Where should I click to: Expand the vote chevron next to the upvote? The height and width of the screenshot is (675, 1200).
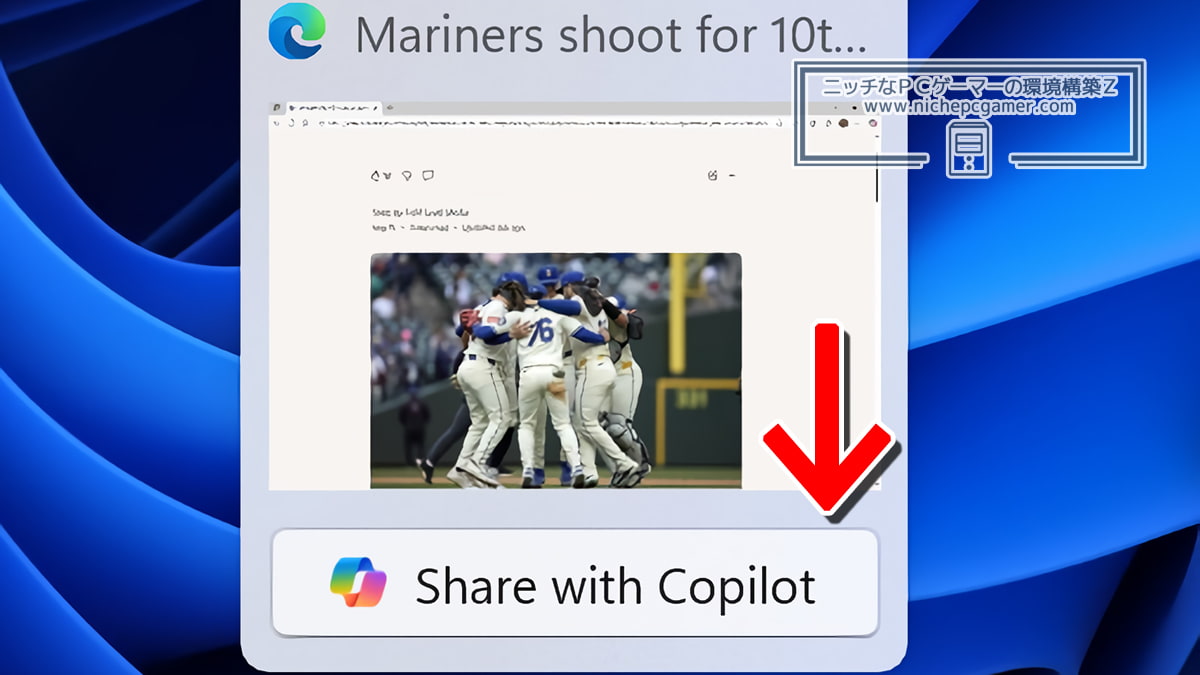pyautogui.click(x=386, y=175)
